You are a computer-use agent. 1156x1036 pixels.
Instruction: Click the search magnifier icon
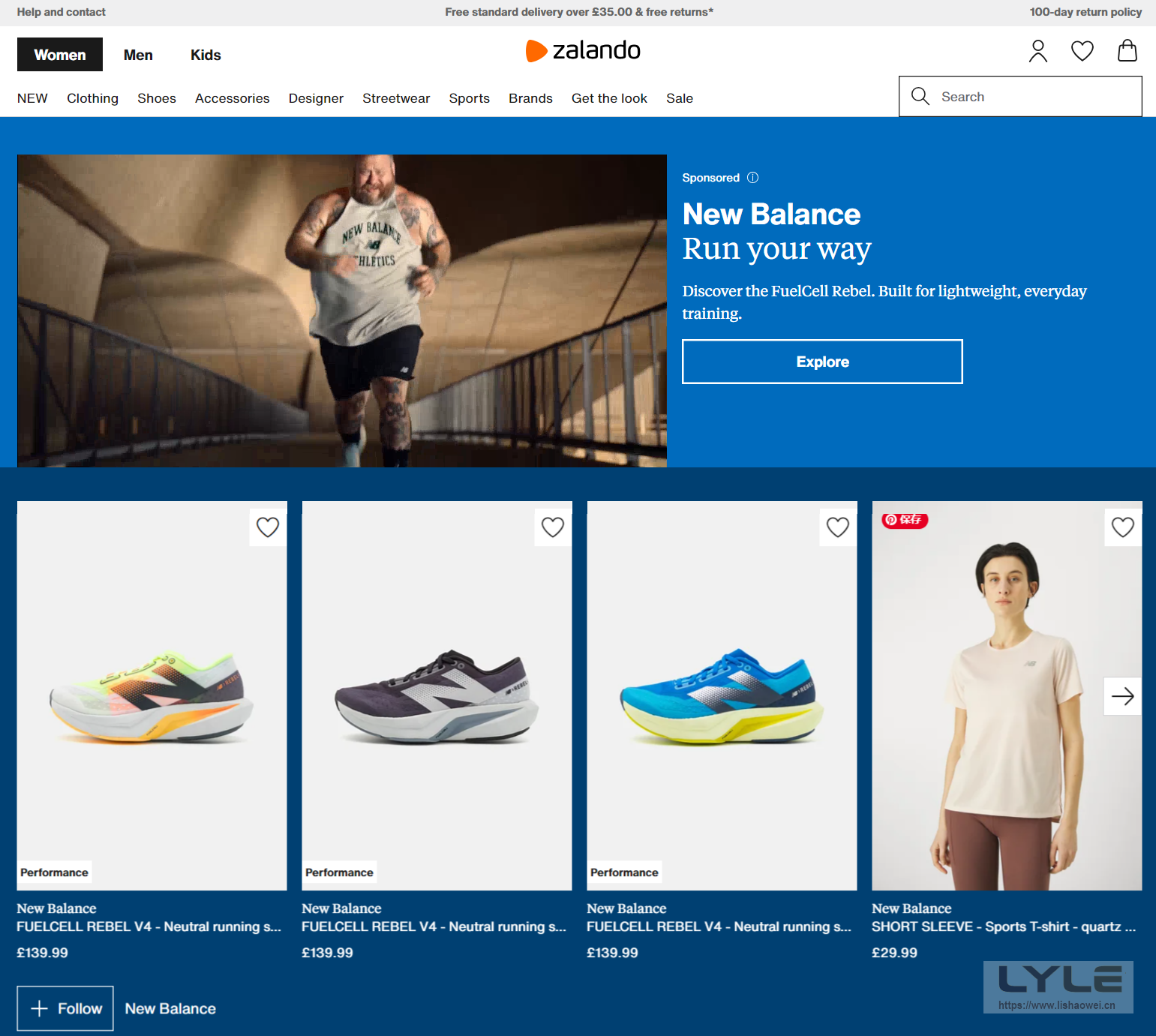[920, 96]
